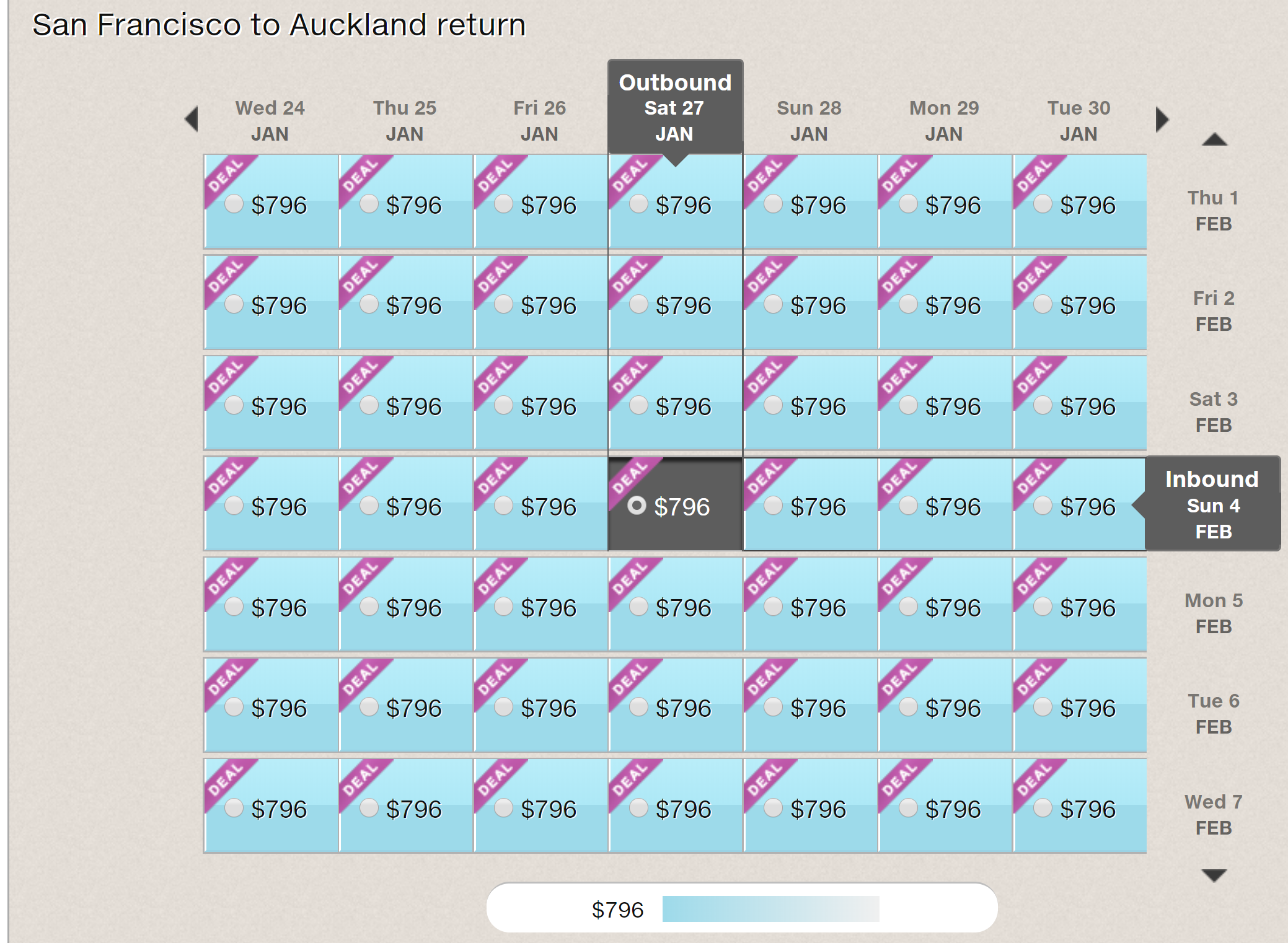The height and width of the screenshot is (943, 1288).
Task: Select radio for Wed 24 Jan, Thu 1 Feb
Action: point(234,204)
